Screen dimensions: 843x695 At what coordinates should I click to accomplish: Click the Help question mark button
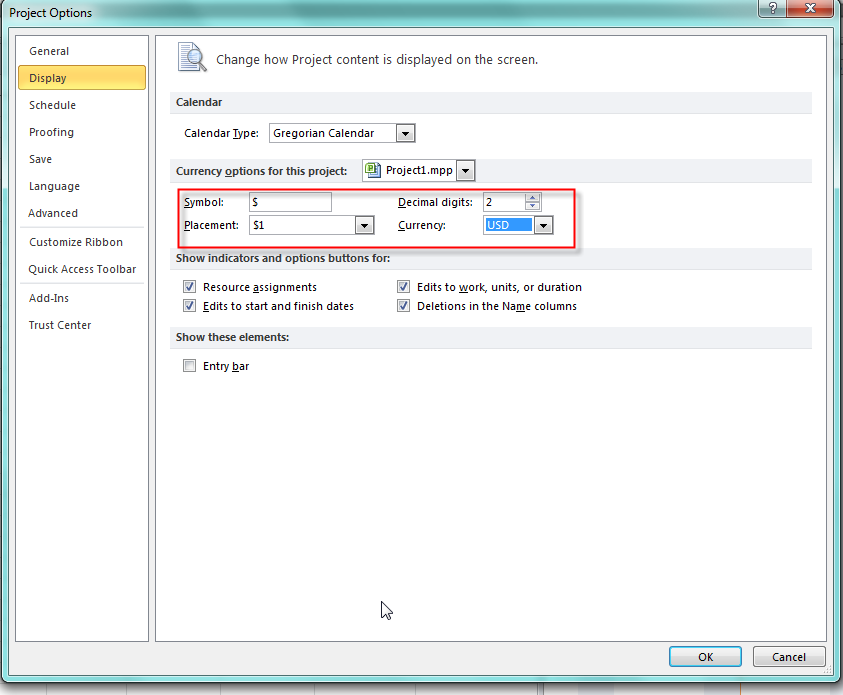[771, 10]
